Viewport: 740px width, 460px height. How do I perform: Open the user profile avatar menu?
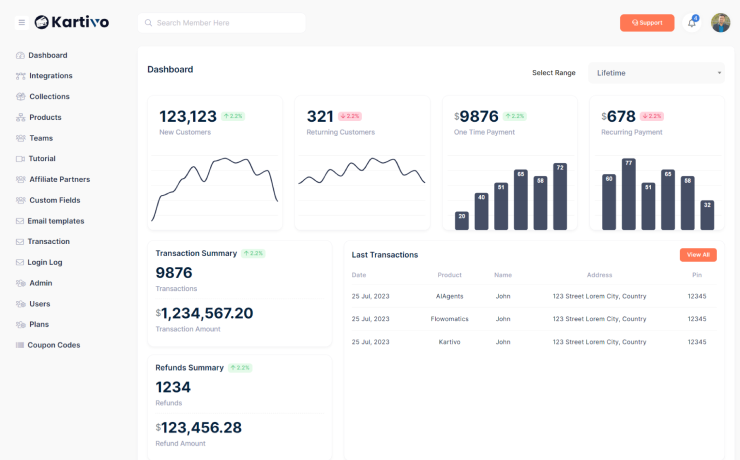(720, 23)
